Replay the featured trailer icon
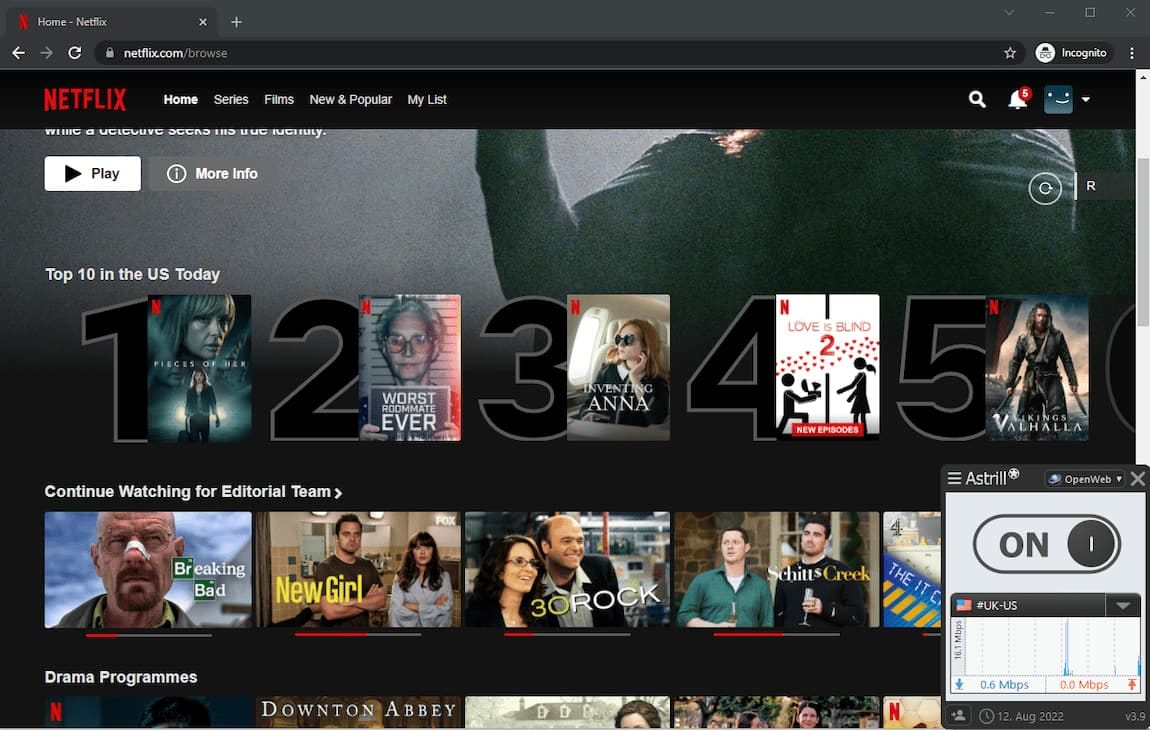 coord(1044,189)
